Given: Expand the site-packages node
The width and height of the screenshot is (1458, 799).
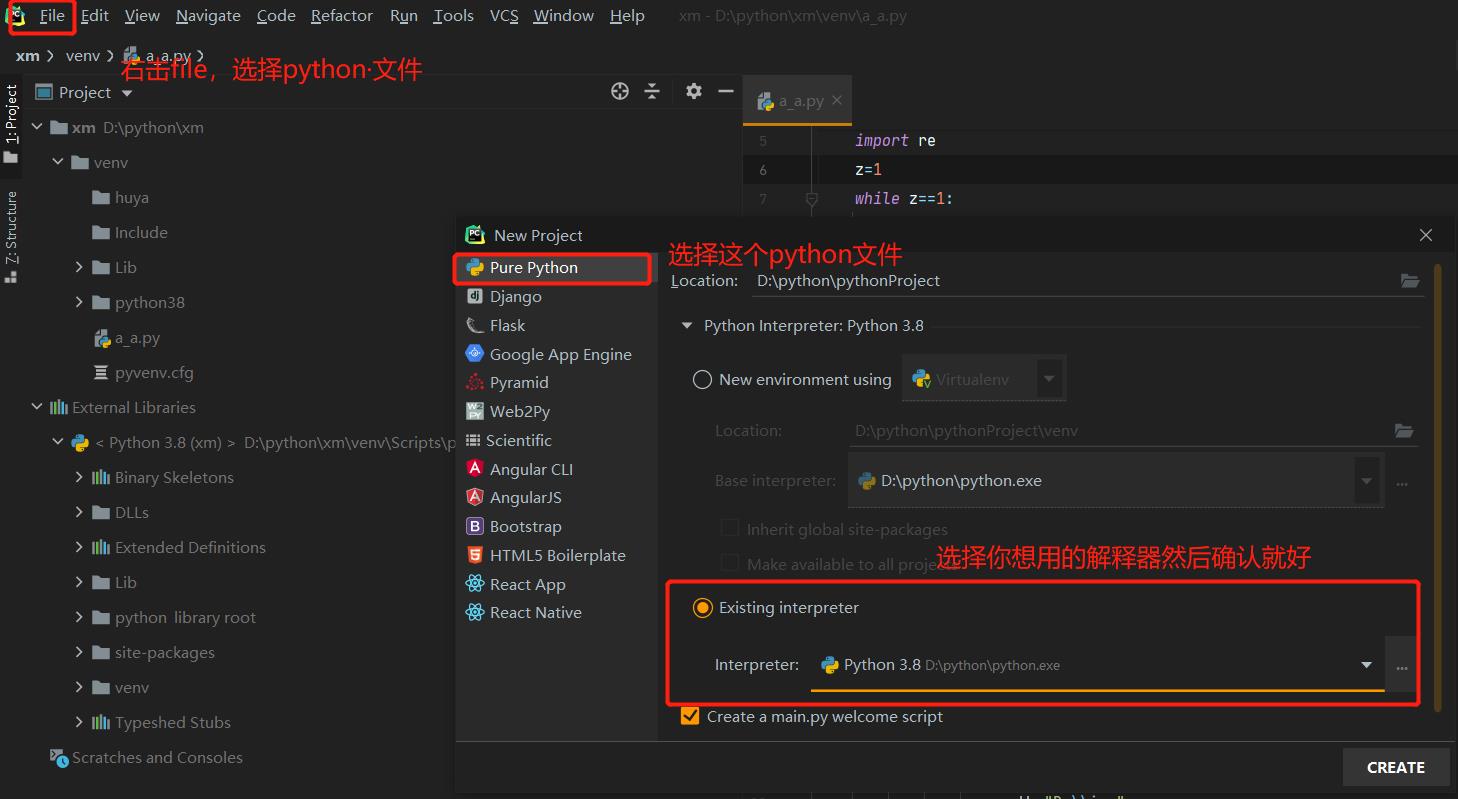Looking at the screenshot, I should [x=79, y=653].
